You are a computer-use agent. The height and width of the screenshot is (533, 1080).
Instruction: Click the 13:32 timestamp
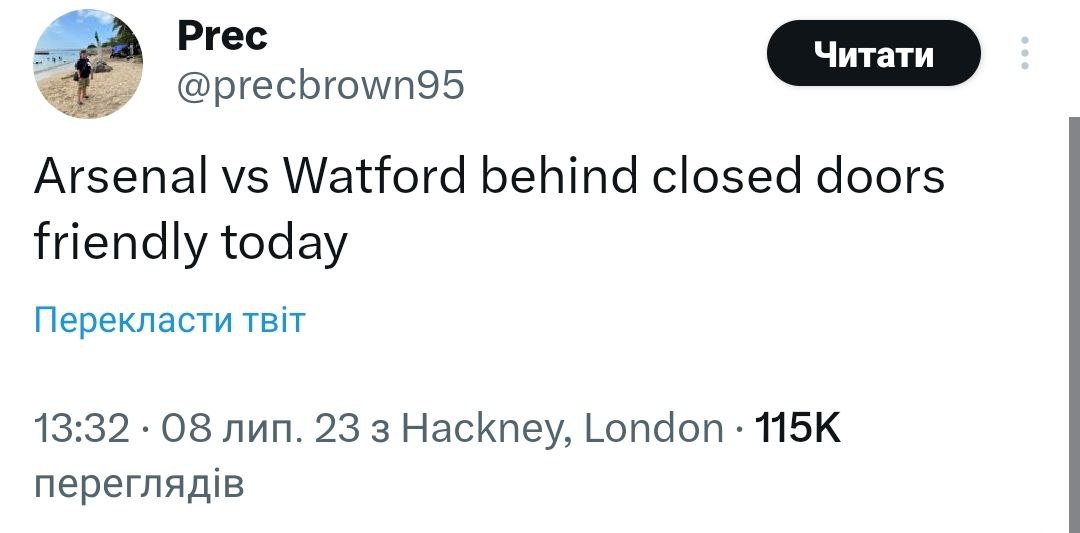(82, 429)
